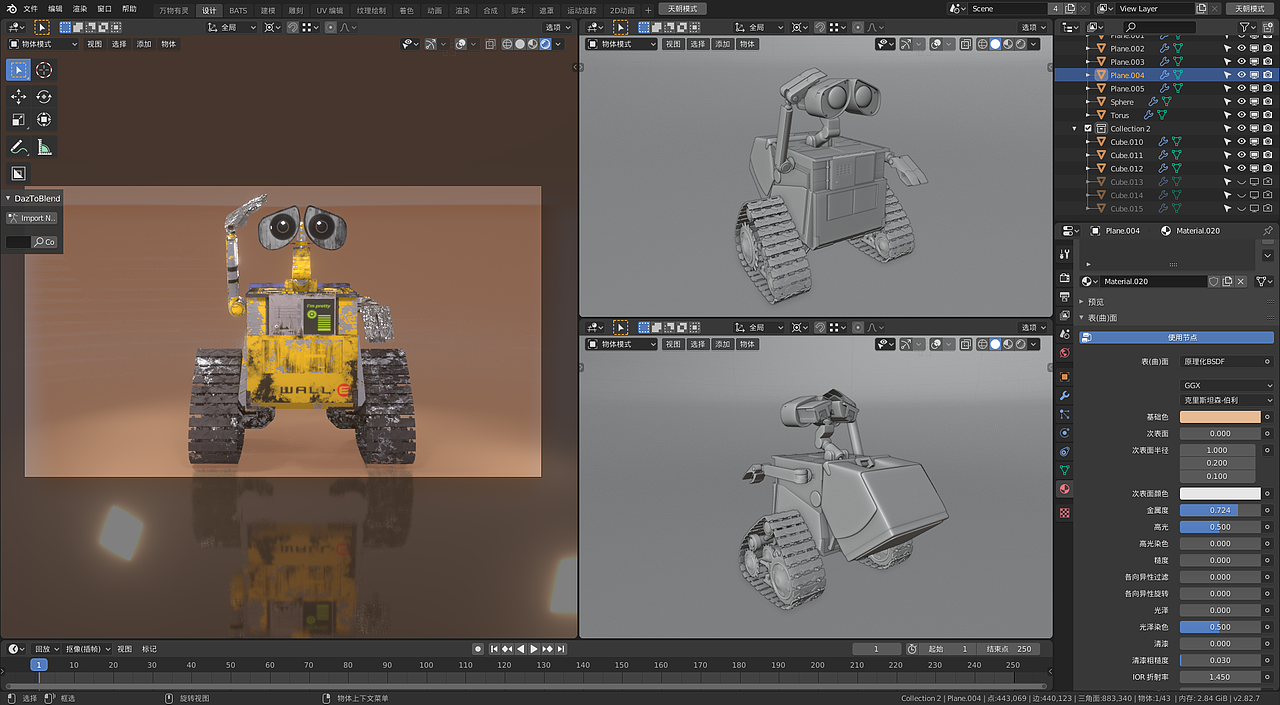The height and width of the screenshot is (705, 1280).
Task: Switch to the 建模 workspace tab
Action: [x=267, y=10]
